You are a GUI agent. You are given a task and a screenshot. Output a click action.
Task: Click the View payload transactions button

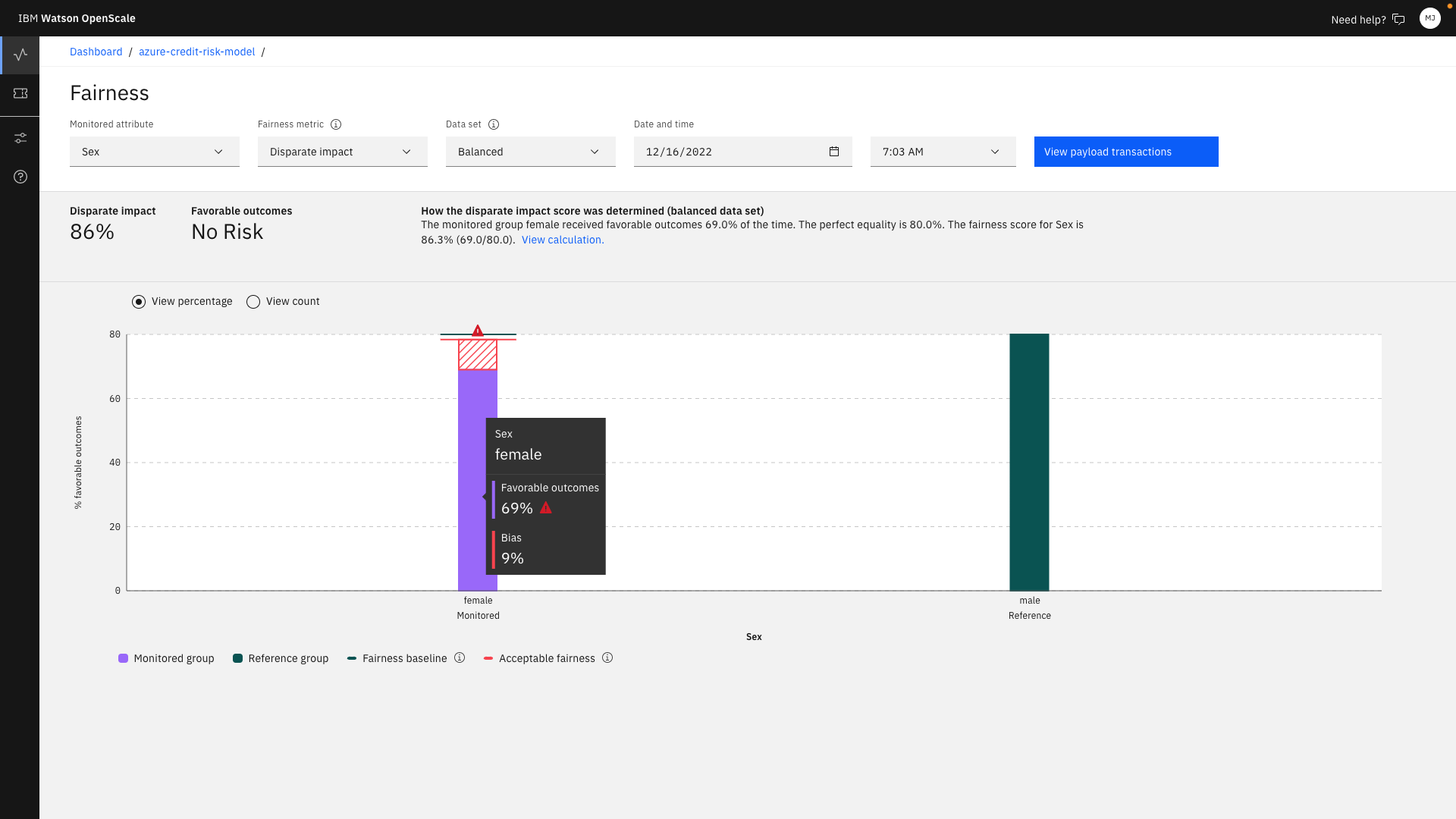pyautogui.click(x=1126, y=151)
